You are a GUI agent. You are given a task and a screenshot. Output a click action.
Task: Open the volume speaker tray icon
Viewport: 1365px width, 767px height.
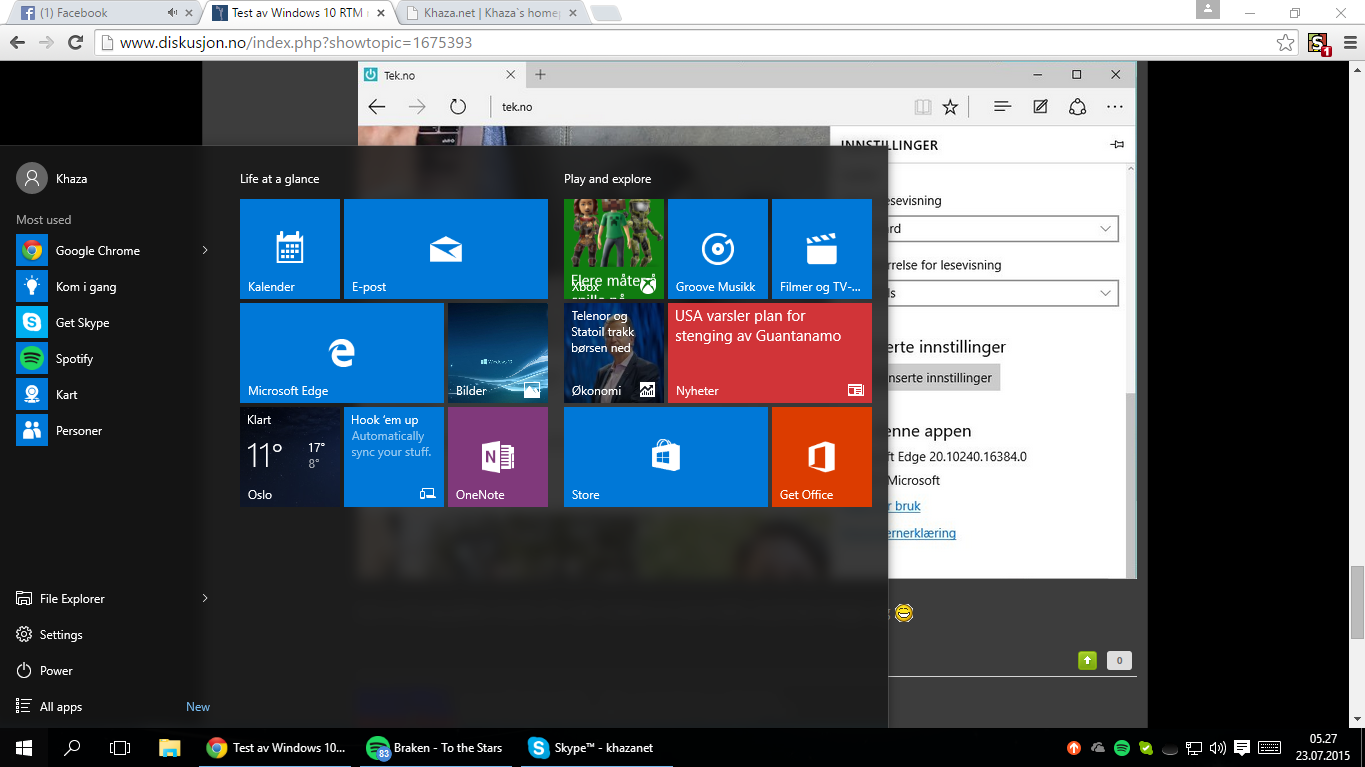click(1218, 747)
